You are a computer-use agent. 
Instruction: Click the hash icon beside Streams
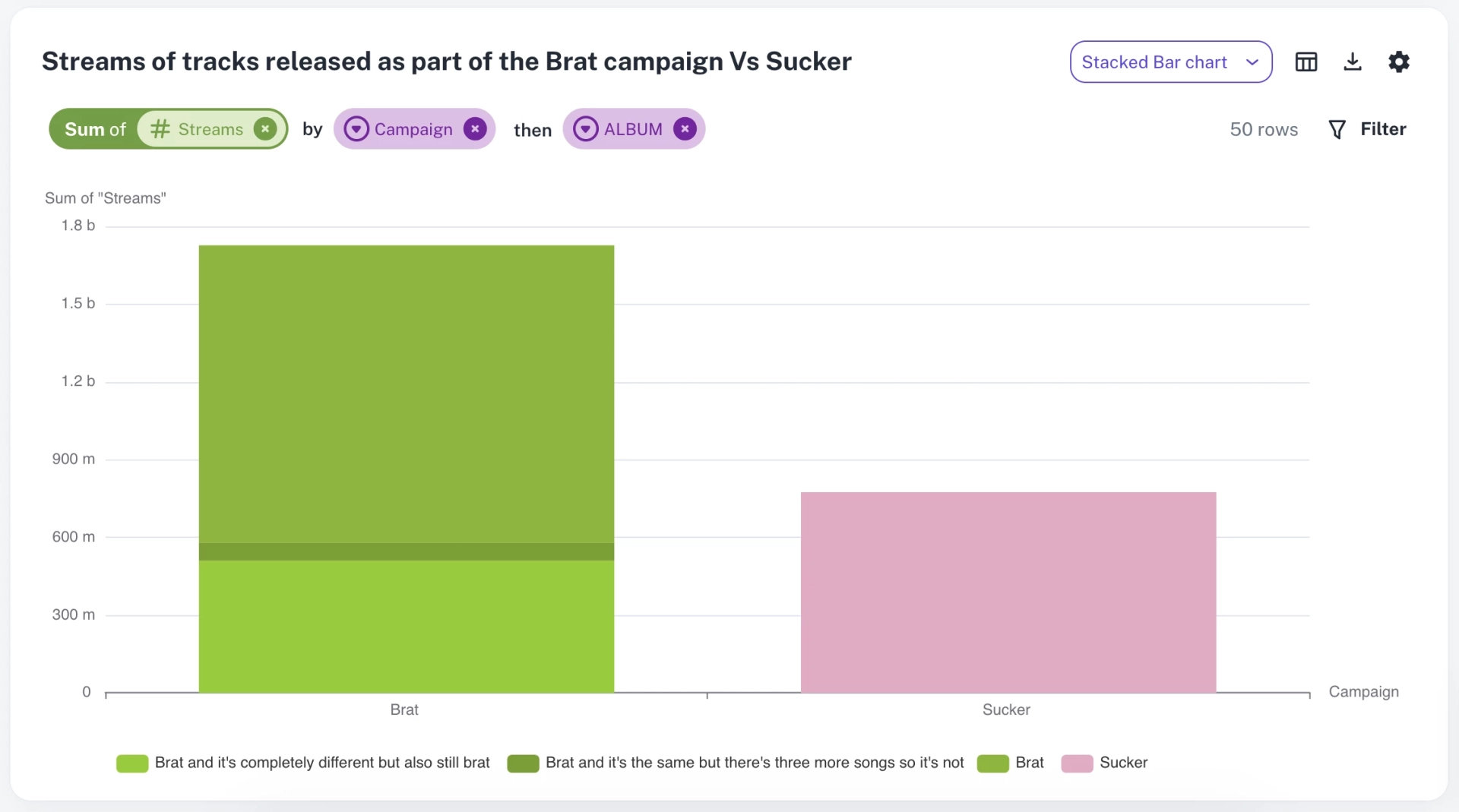pyautogui.click(x=160, y=129)
